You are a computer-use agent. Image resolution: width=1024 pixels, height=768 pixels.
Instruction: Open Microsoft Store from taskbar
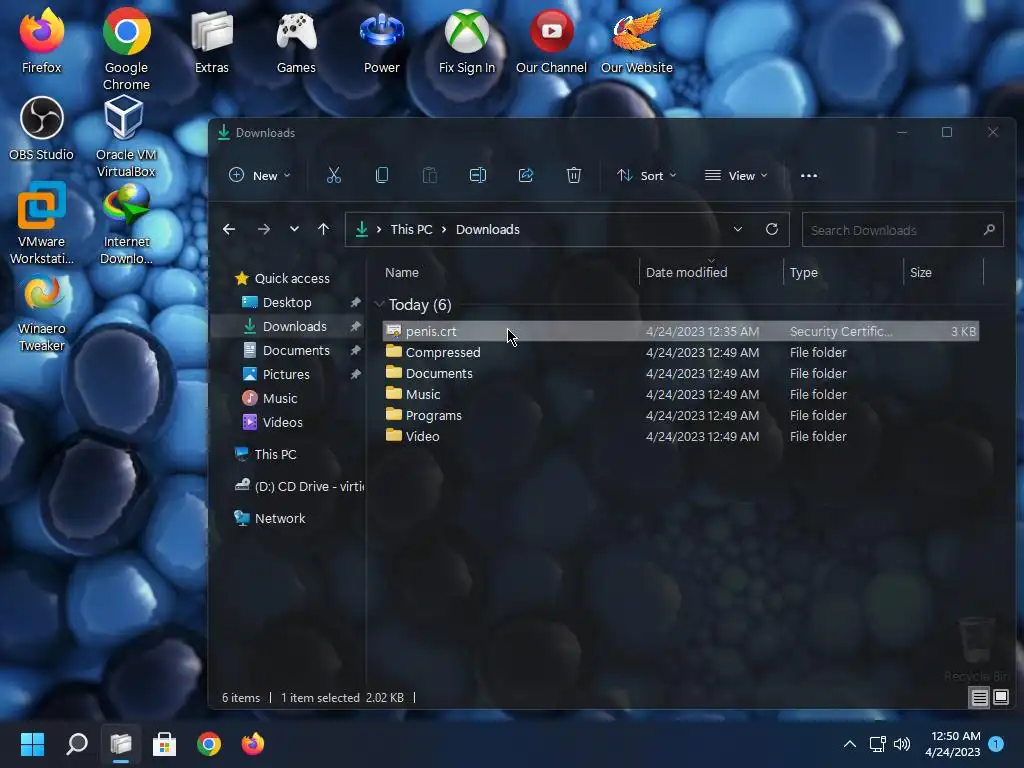(x=165, y=744)
